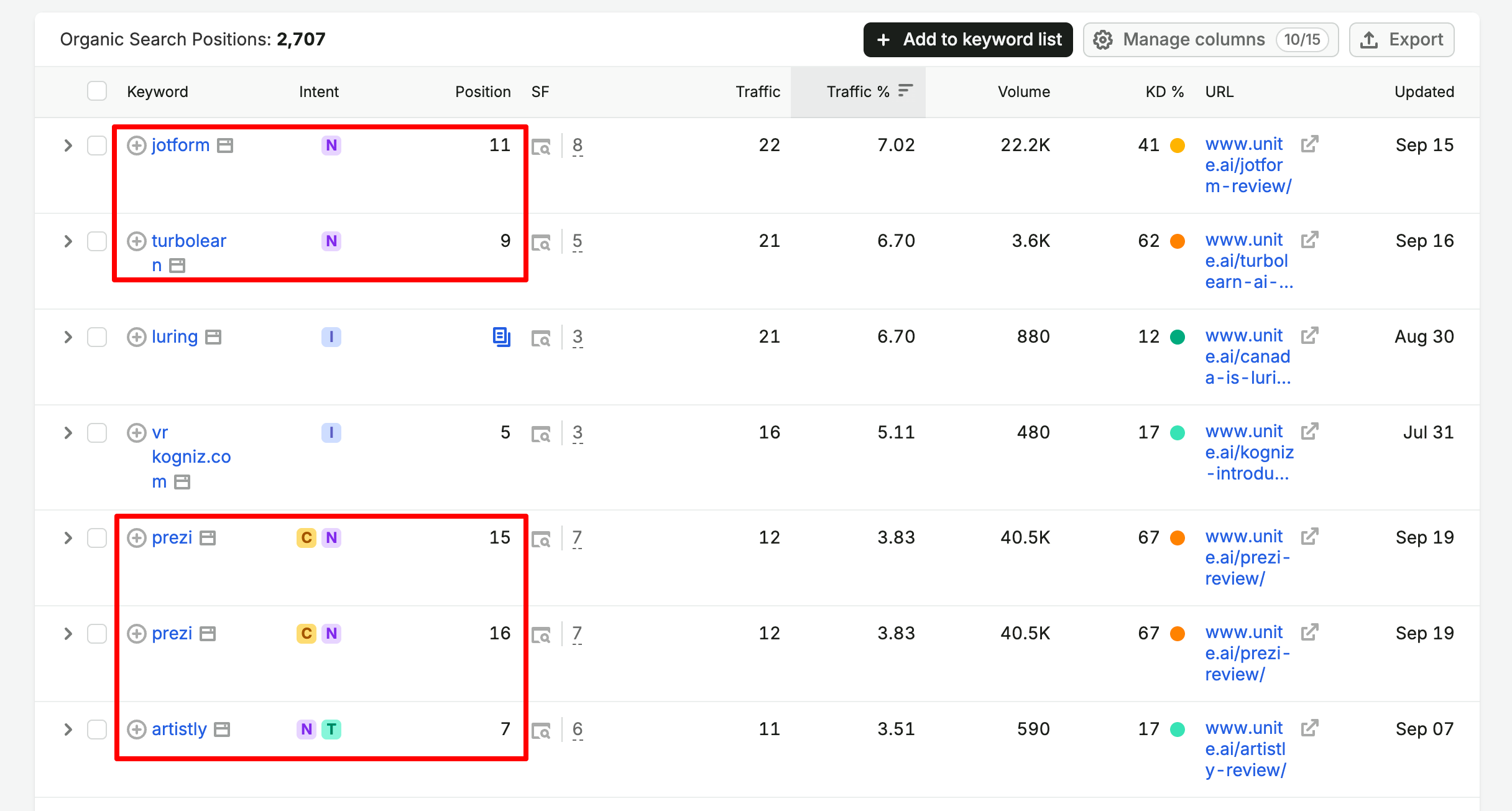This screenshot has height=811, width=1512.
Task: Open the jotform keyword link
Action: pyautogui.click(x=180, y=146)
